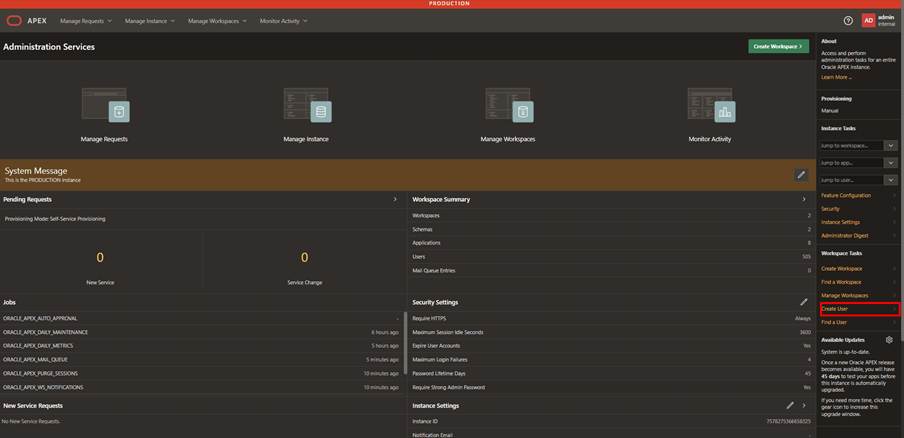Select the ORACLE_APEX_MAIL_QUEUE job row
The image size is (904, 438).
point(201,360)
